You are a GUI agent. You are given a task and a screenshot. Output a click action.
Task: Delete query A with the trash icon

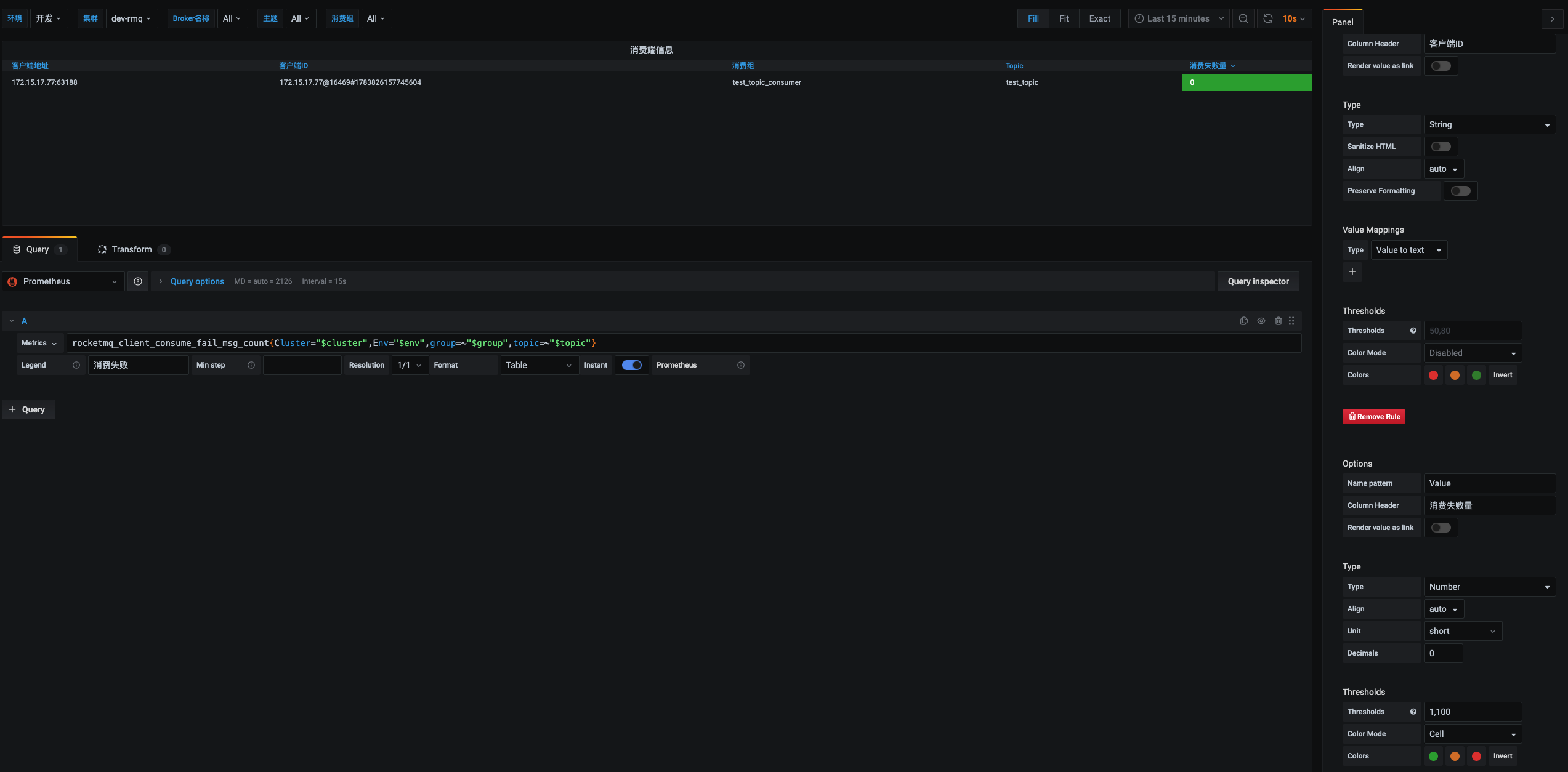[x=1278, y=320]
